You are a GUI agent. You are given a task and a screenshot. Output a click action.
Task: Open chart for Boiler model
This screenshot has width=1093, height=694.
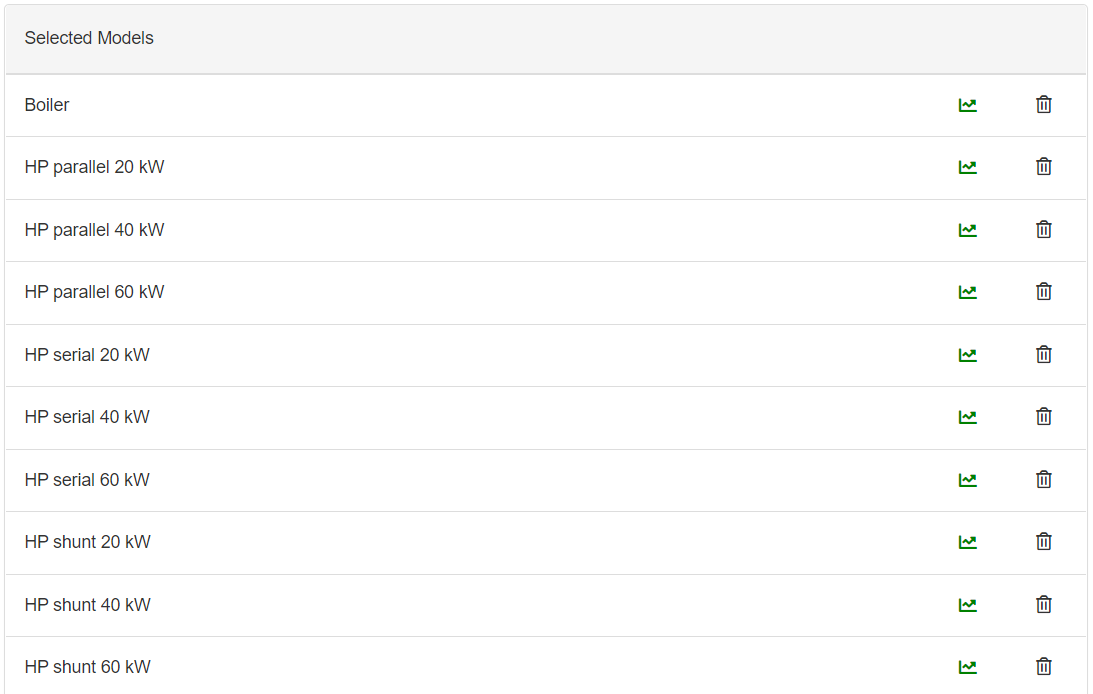pos(967,105)
